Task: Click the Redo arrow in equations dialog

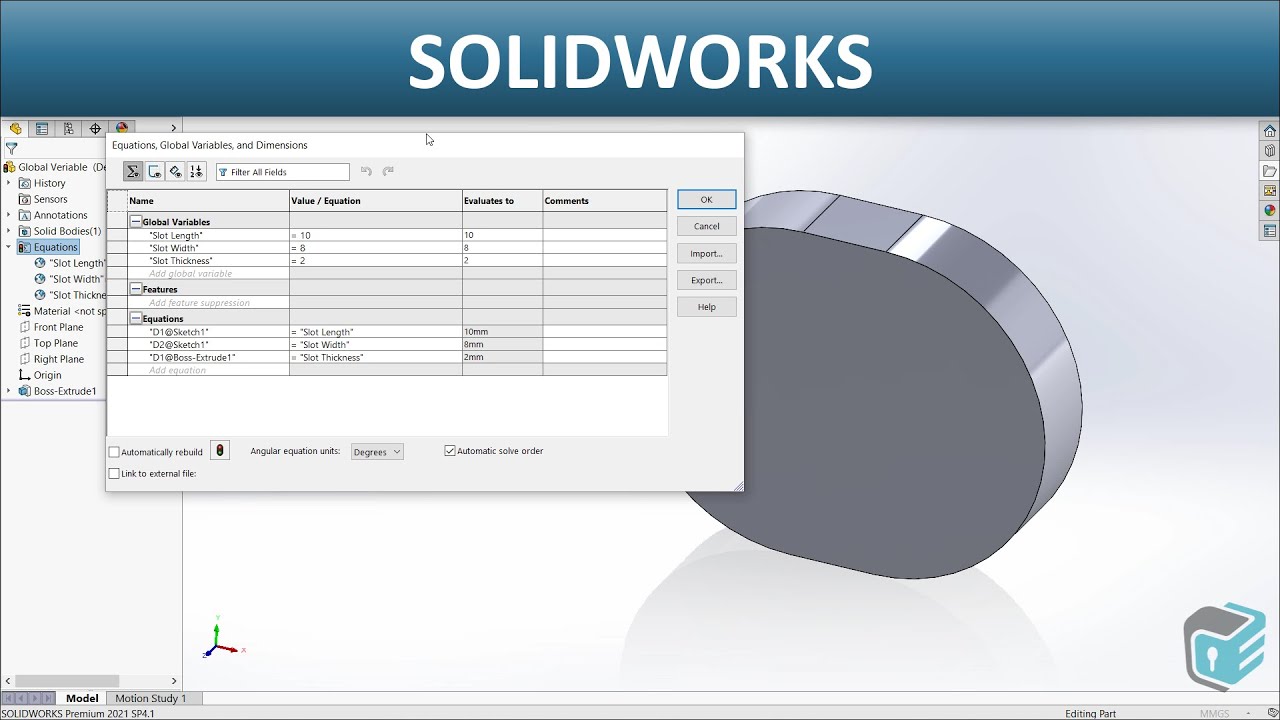Action: (388, 172)
